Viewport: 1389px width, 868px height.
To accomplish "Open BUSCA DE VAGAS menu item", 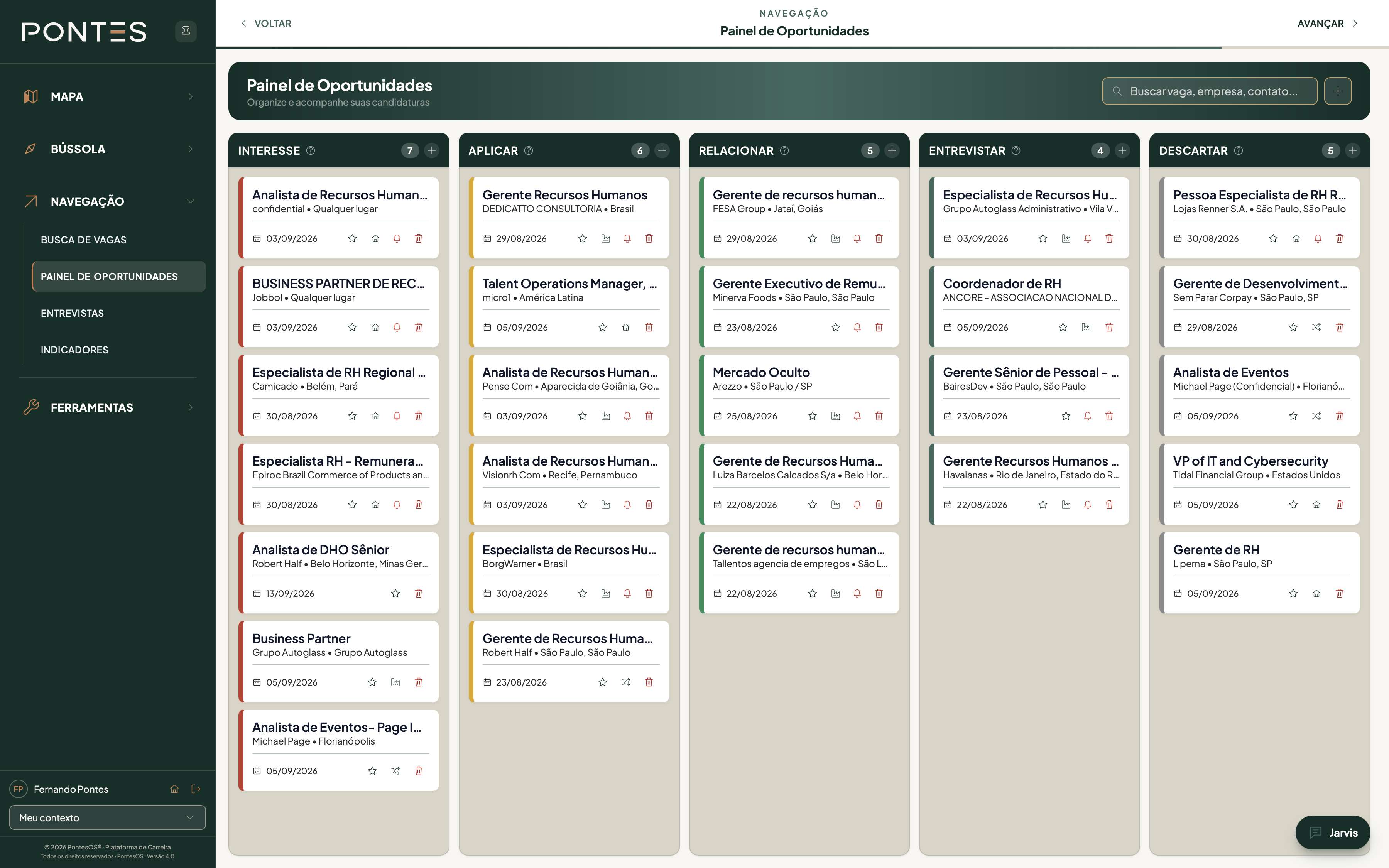I will coord(119,240).
